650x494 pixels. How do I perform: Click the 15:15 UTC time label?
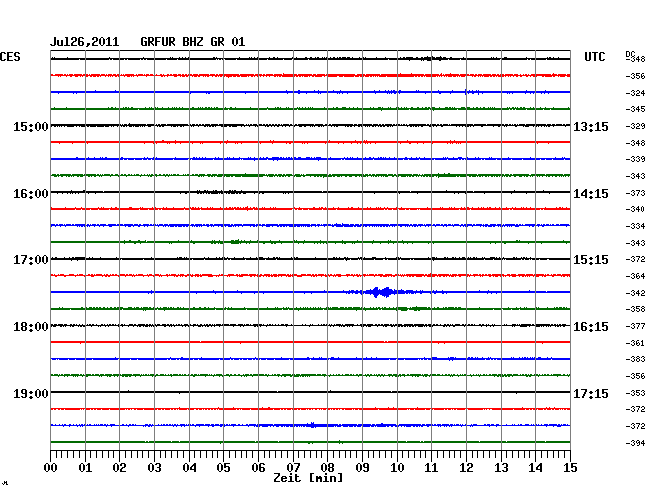pos(591,260)
